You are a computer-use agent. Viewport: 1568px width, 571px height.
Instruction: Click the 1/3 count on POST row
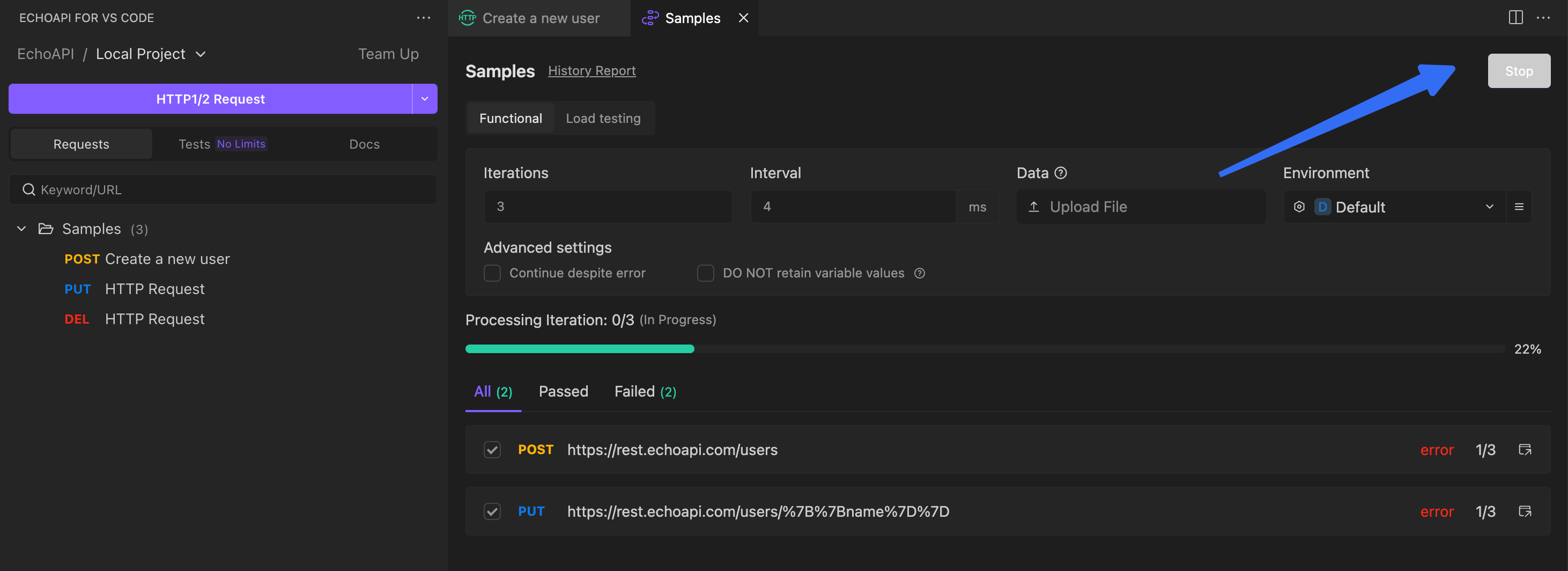point(1485,450)
